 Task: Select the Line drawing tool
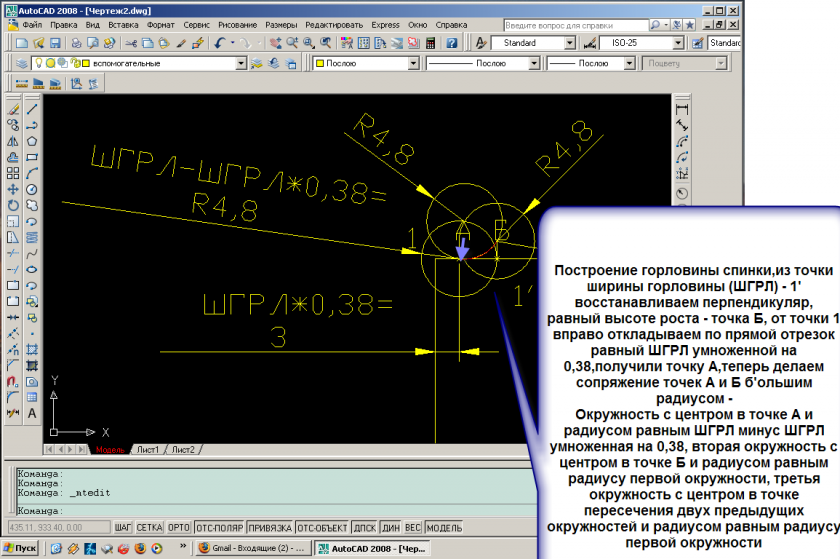tap(32, 109)
